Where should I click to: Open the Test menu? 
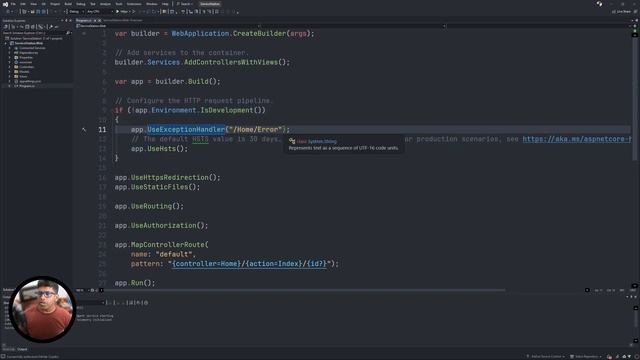click(93, 4)
